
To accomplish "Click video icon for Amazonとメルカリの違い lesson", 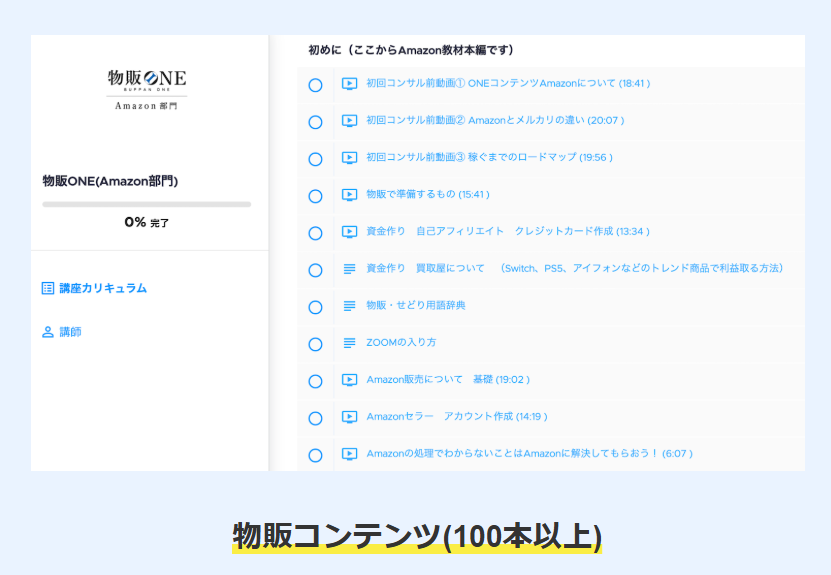I will [349, 121].
